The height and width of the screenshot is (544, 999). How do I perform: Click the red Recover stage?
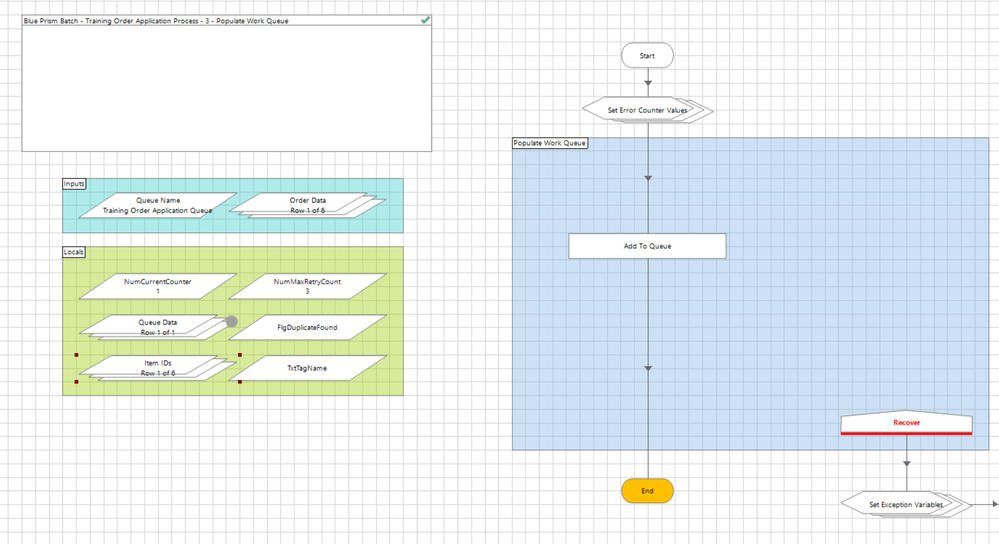pos(906,424)
